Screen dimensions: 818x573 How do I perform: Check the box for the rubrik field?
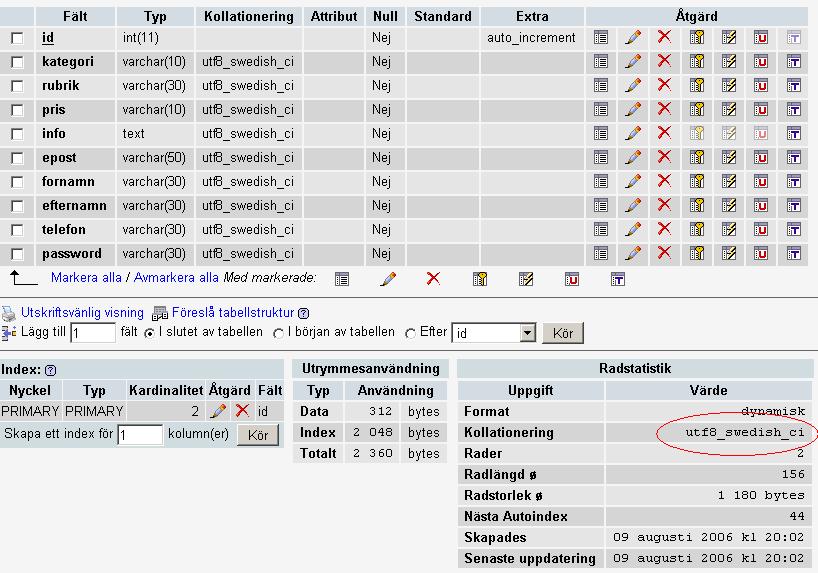(17, 86)
